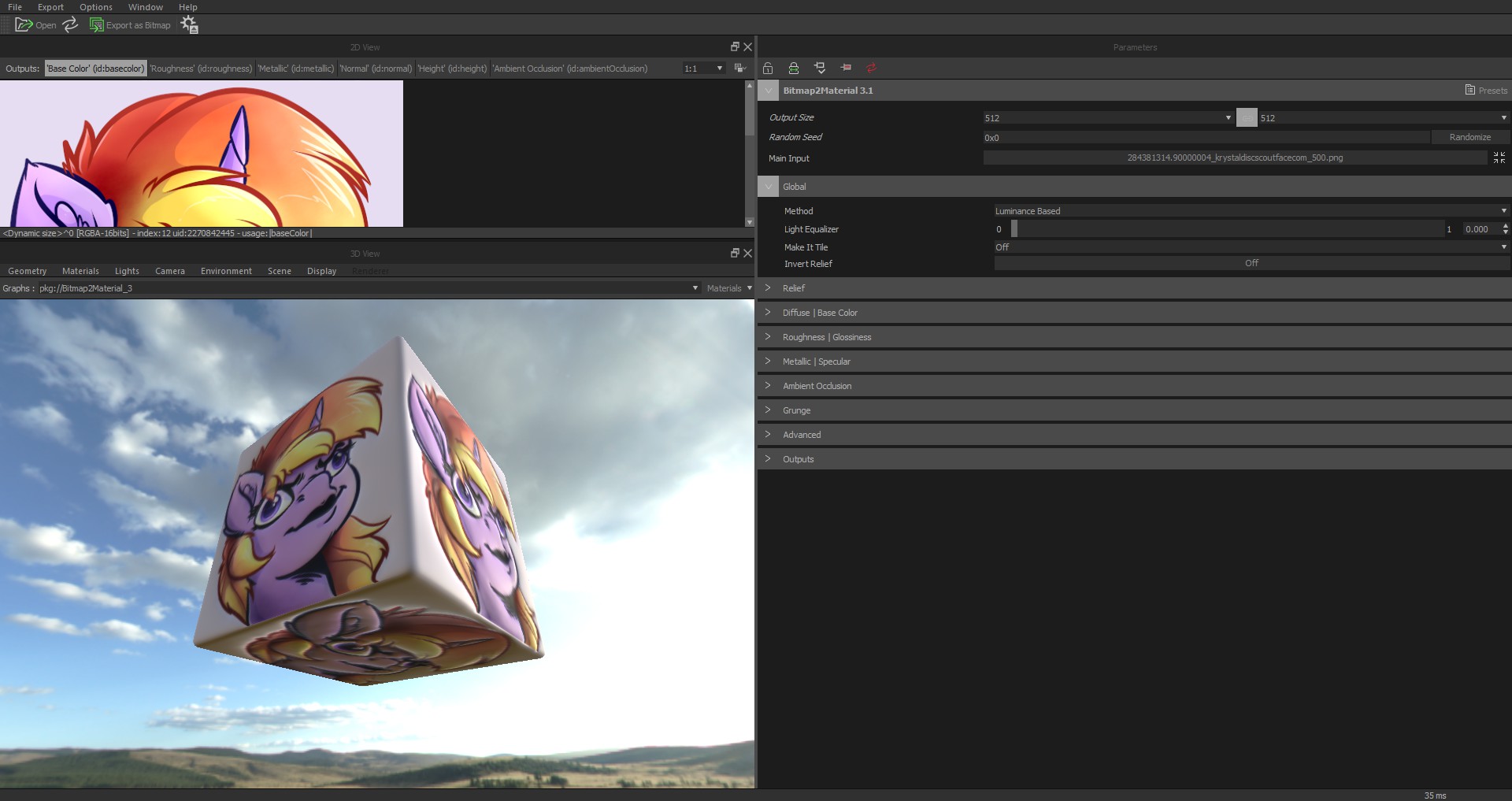This screenshot has height=801, width=1512.
Task: Switch to the 'Roughness' output tab
Action: [201, 69]
